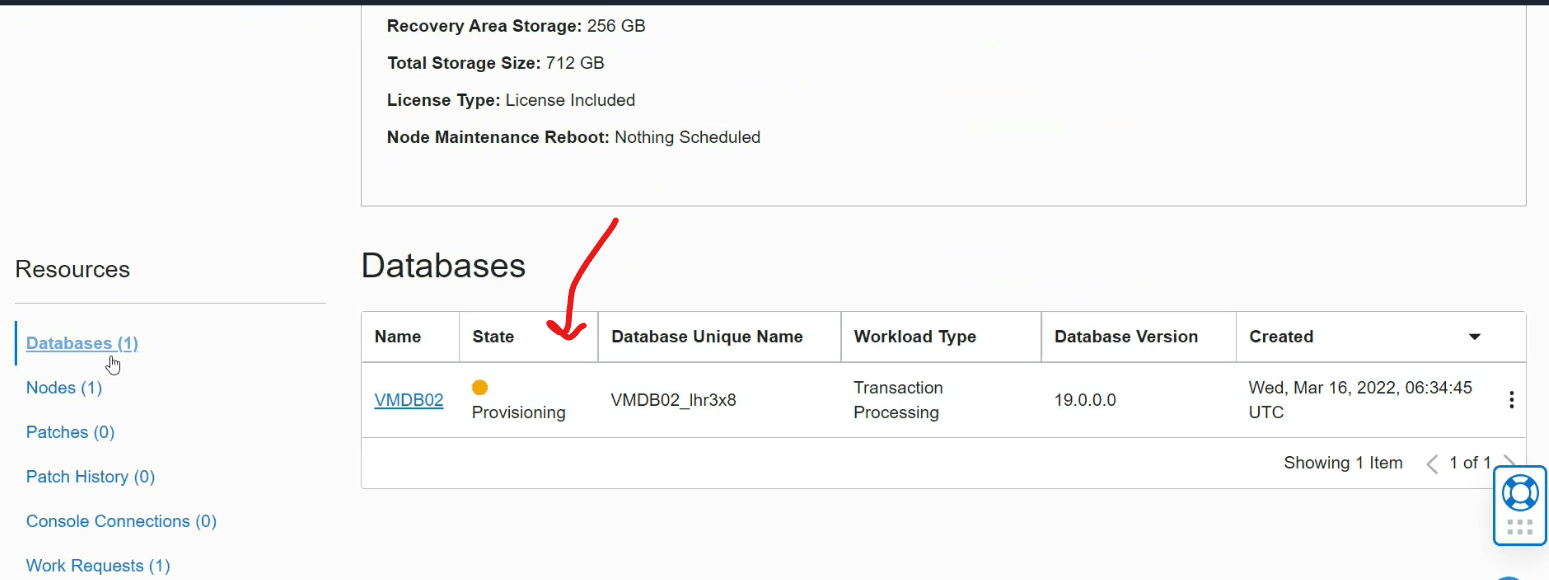Viewport: 1549px width, 580px height.
Task: Click the Workload Type column header
Action: tap(913, 337)
